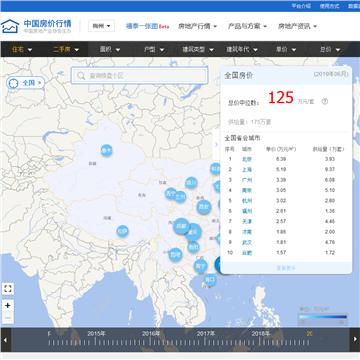Jump timeline to 2017年
Viewport: 360px width, 360px height.
(x=206, y=333)
